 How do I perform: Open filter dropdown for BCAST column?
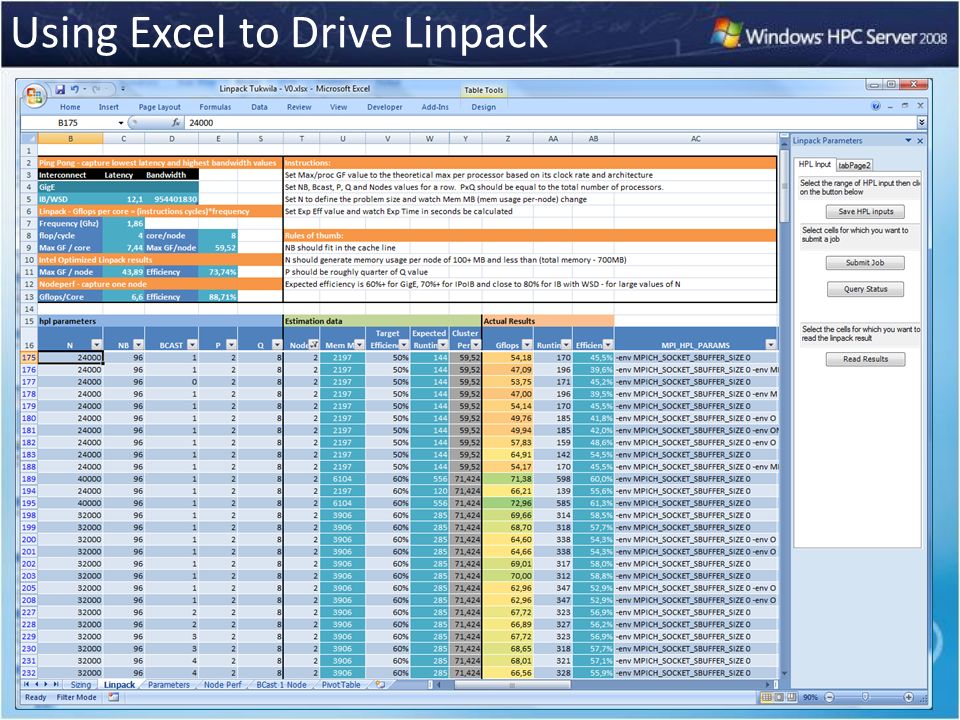pos(192,345)
